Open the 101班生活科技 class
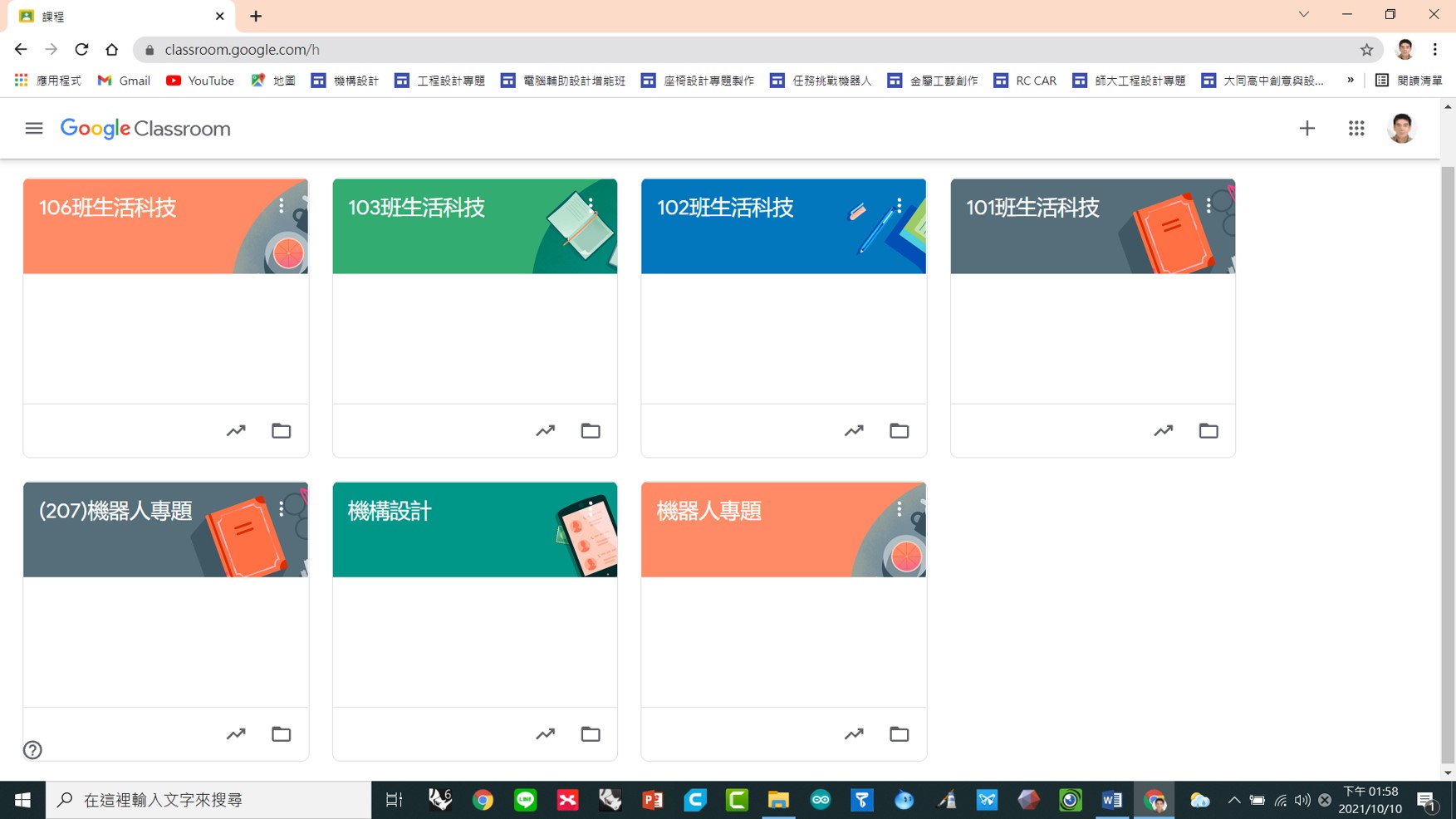This screenshot has height=819, width=1456. [x=1032, y=208]
